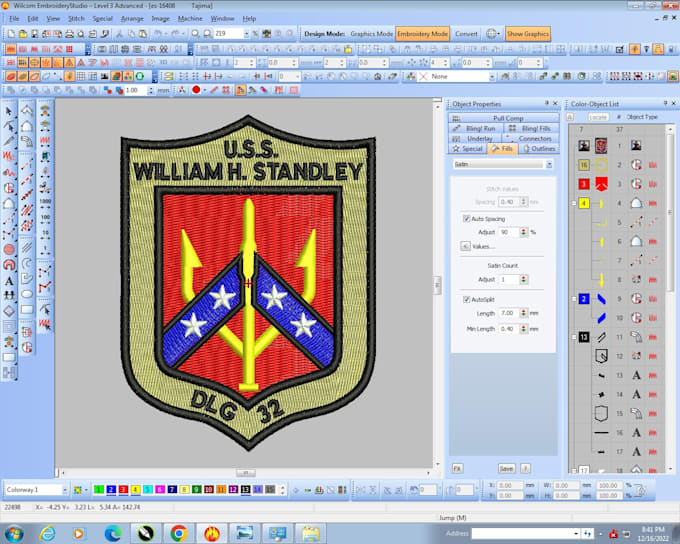Click the Travel by 1 stitch icon
Viewport: 680px width, 544px height.
point(45,249)
